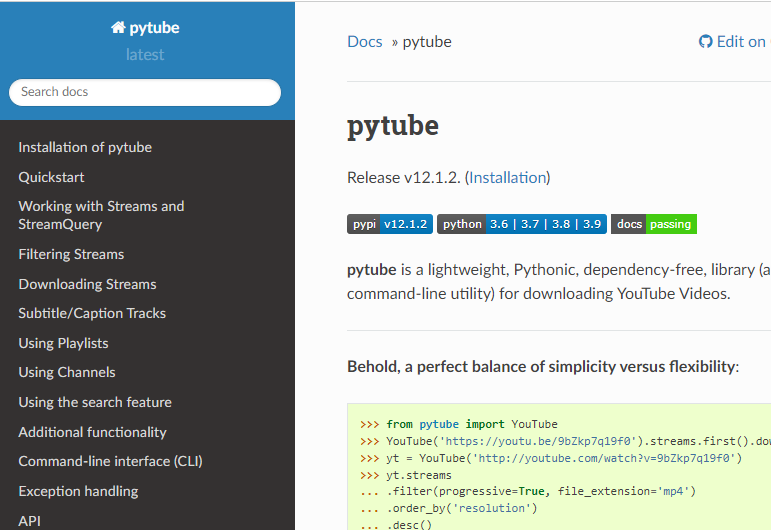The height and width of the screenshot is (530, 771).
Task: Open Additional functionality page
Action: click(x=92, y=432)
